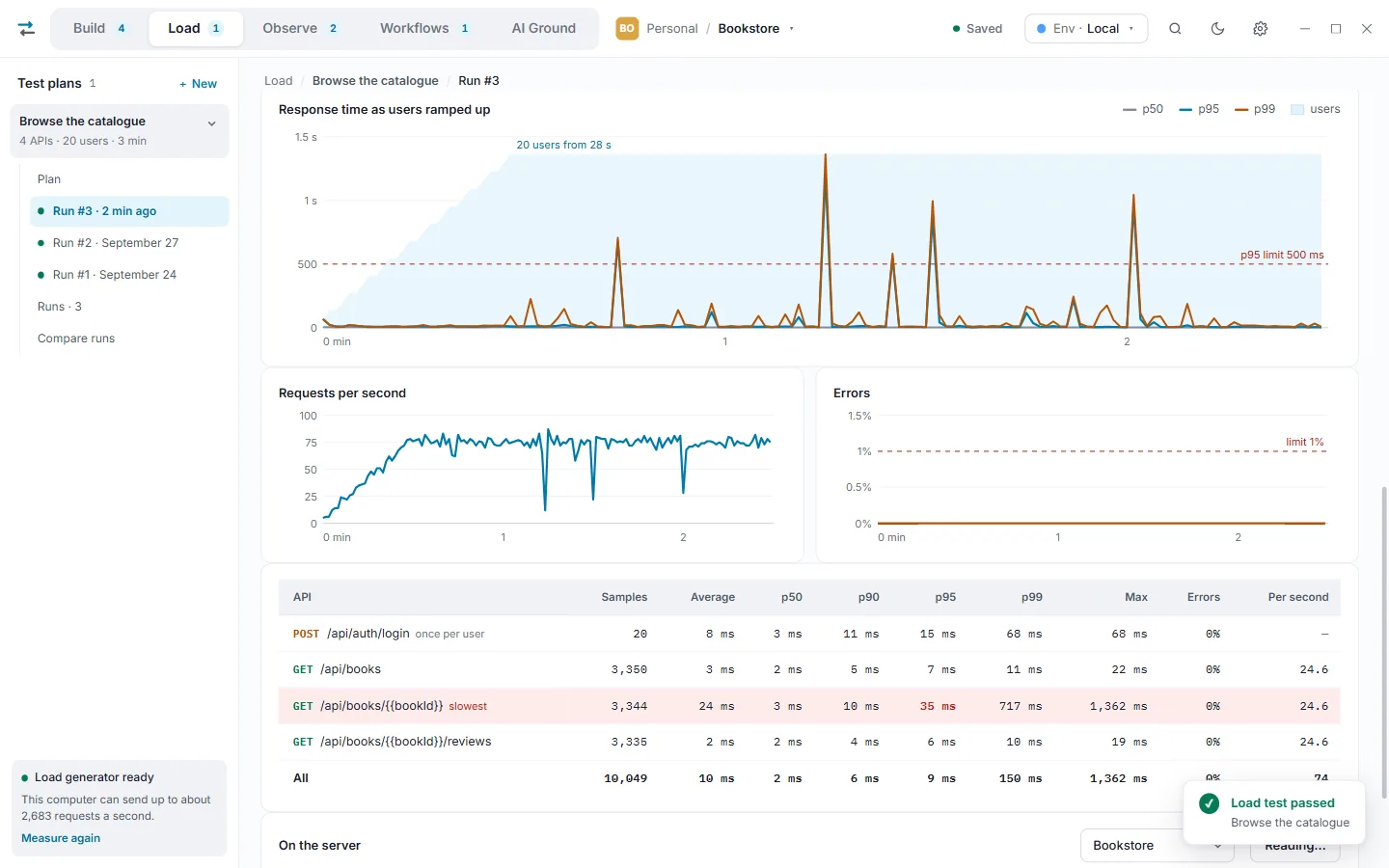This screenshot has width=1389, height=868.
Task: Click the green check icon in the toast
Action: [x=1210, y=803]
